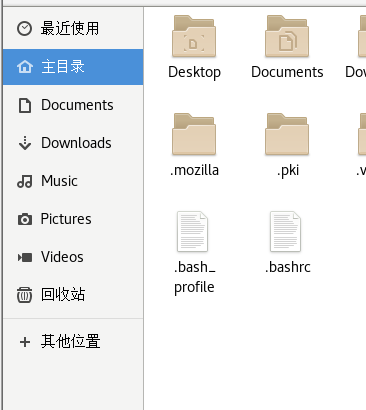Click the video camera icon beside Videos
Screen dimensions: 366x410
[x=25, y=257]
